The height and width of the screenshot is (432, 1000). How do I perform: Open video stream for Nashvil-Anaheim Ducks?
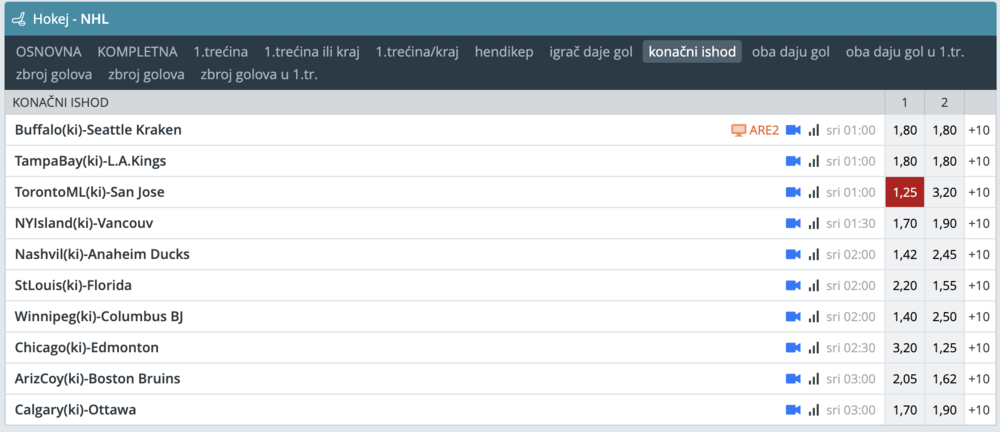(793, 255)
